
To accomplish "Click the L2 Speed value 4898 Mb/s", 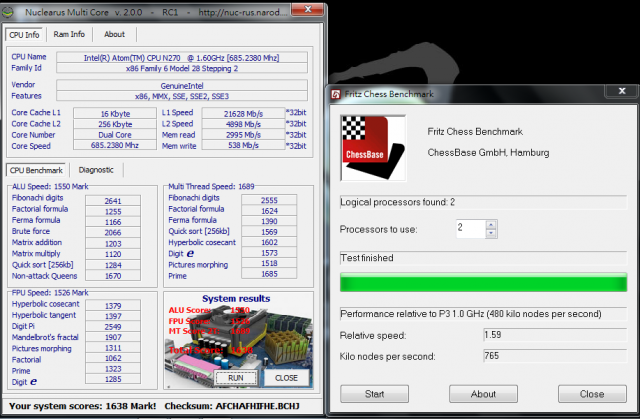I will [243, 124].
